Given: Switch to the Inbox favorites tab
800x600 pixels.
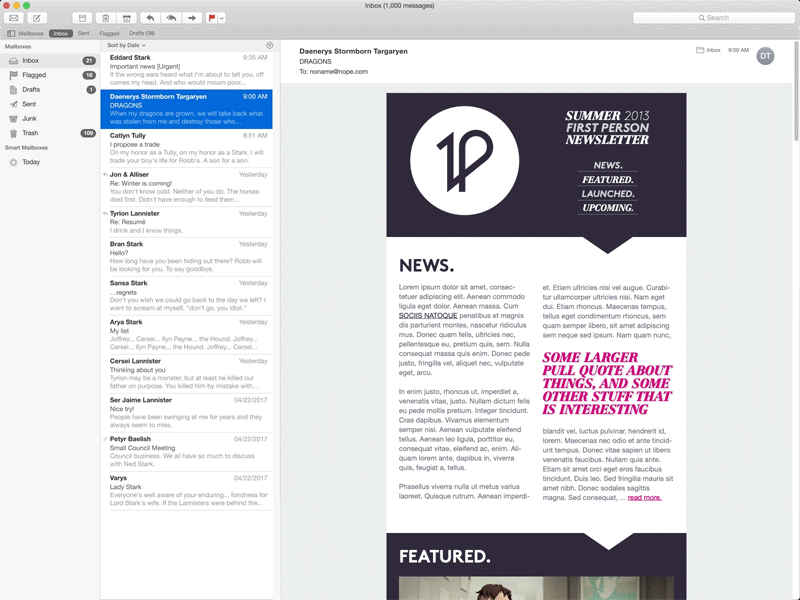Looking at the screenshot, I should click(x=61, y=33).
